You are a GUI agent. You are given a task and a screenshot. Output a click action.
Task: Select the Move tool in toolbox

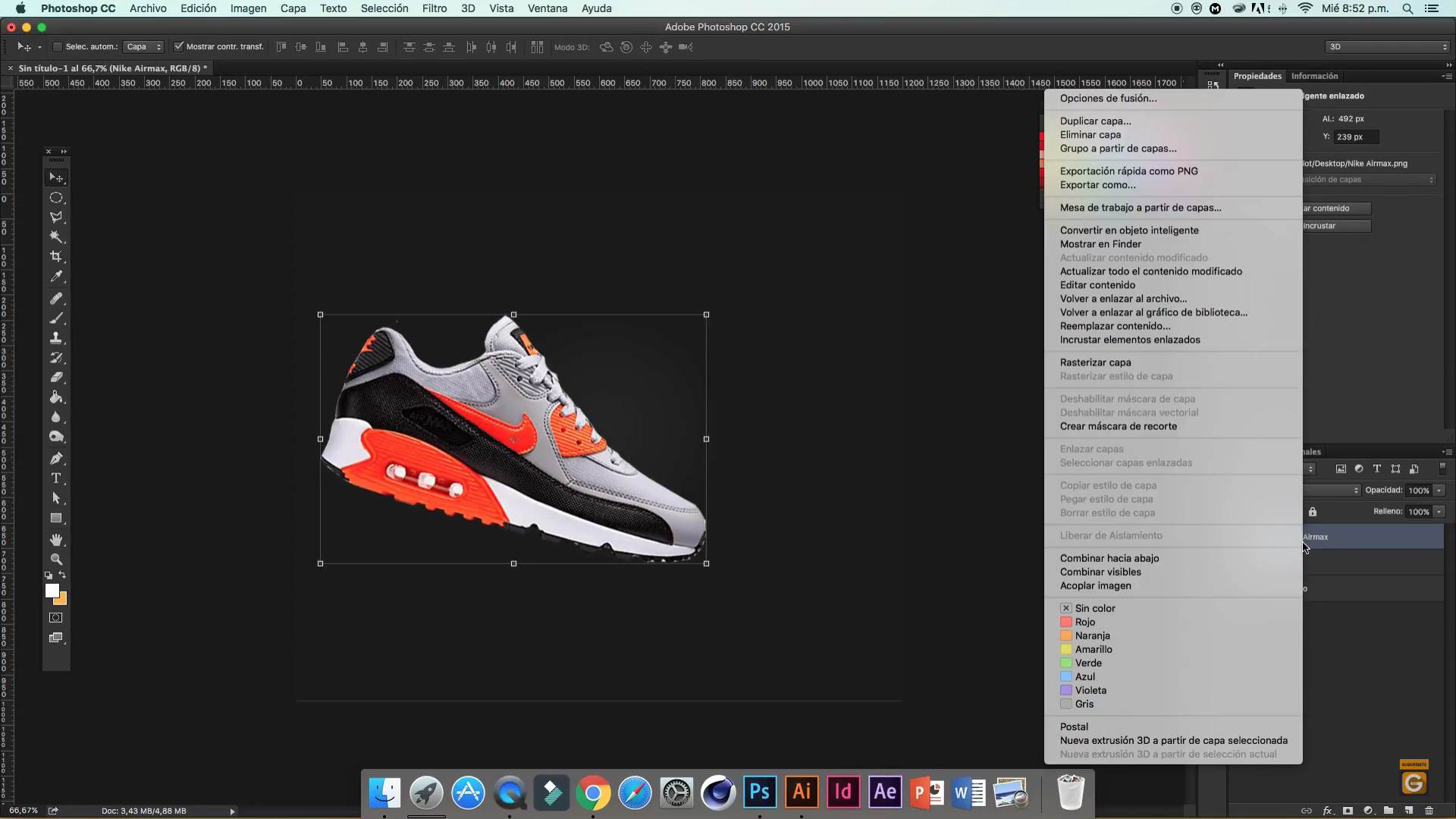[56, 177]
